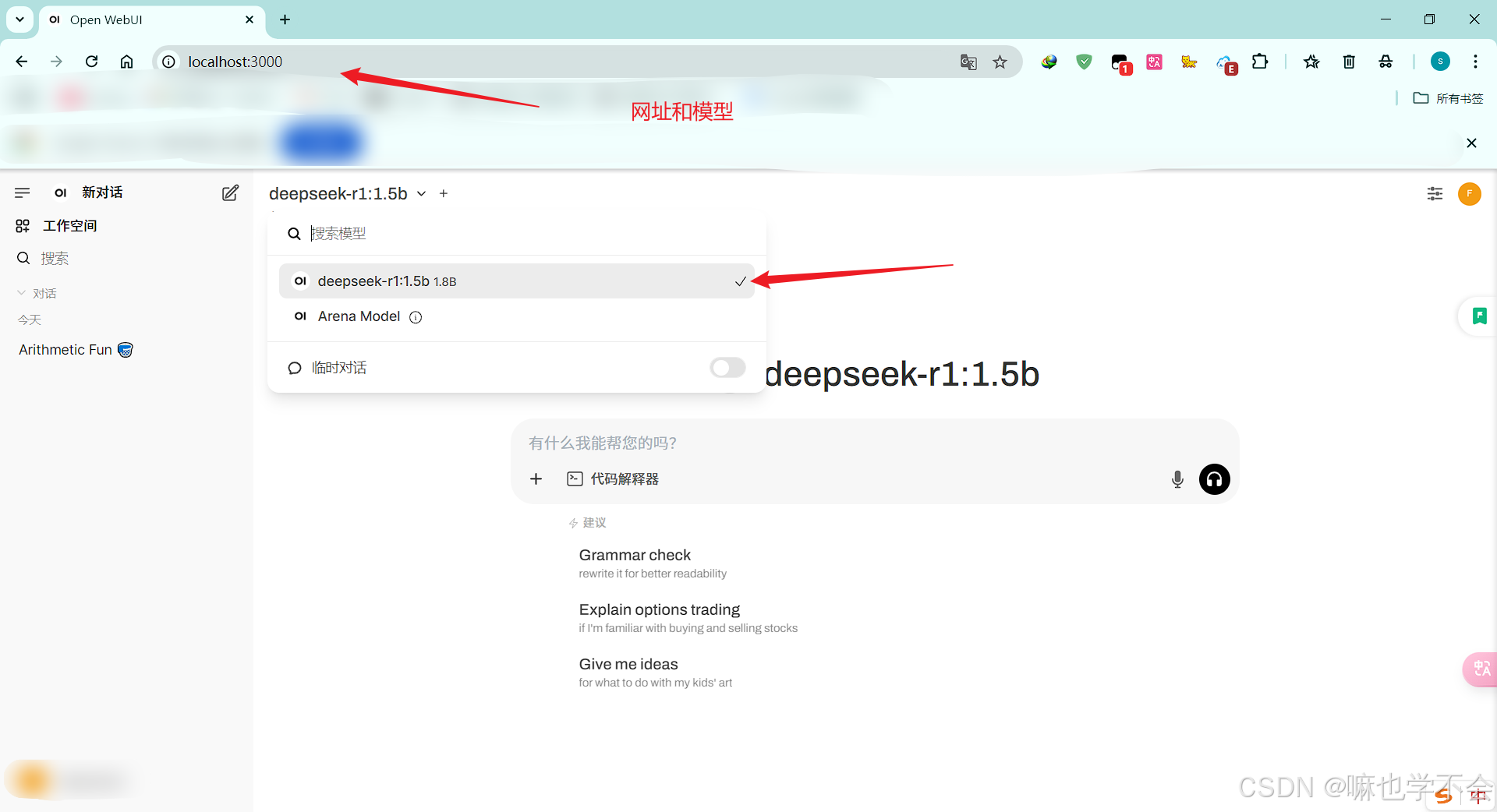The image size is (1497, 812).
Task: Open the workspace grid icon
Action: tap(23, 226)
